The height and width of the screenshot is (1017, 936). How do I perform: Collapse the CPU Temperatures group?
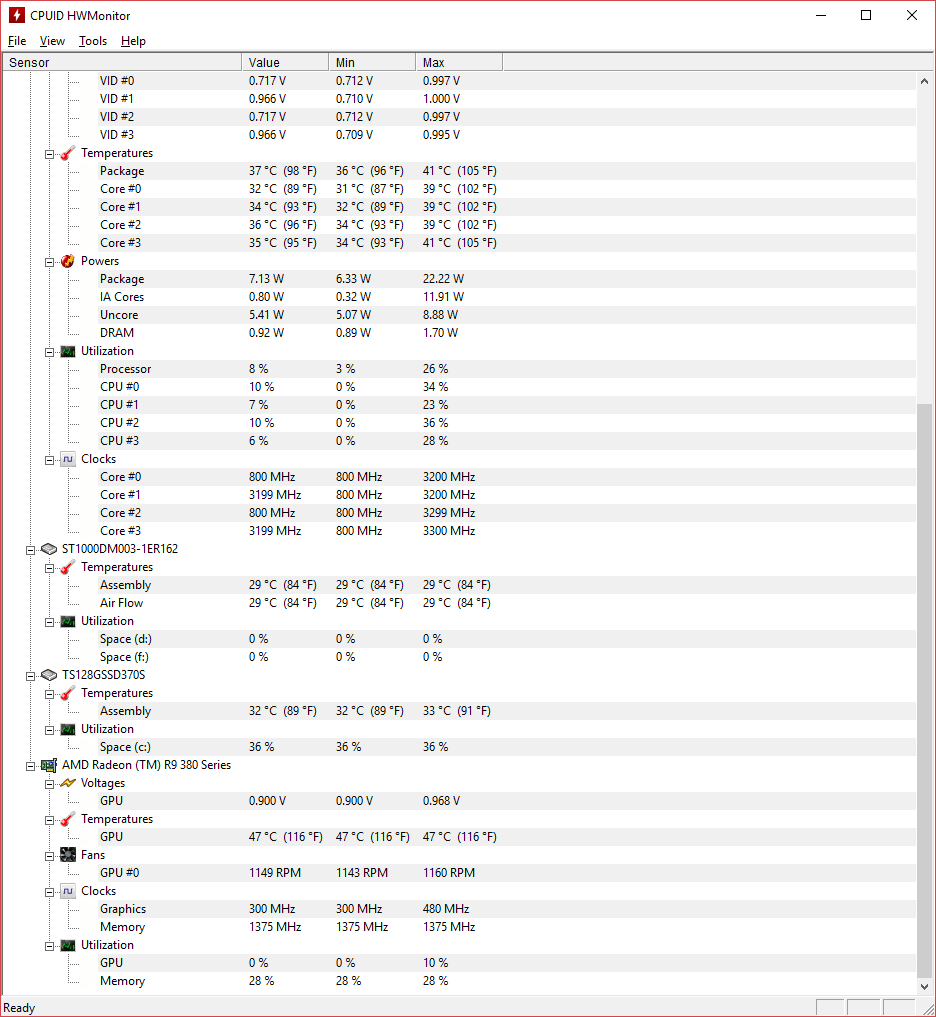(x=49, y=154)
